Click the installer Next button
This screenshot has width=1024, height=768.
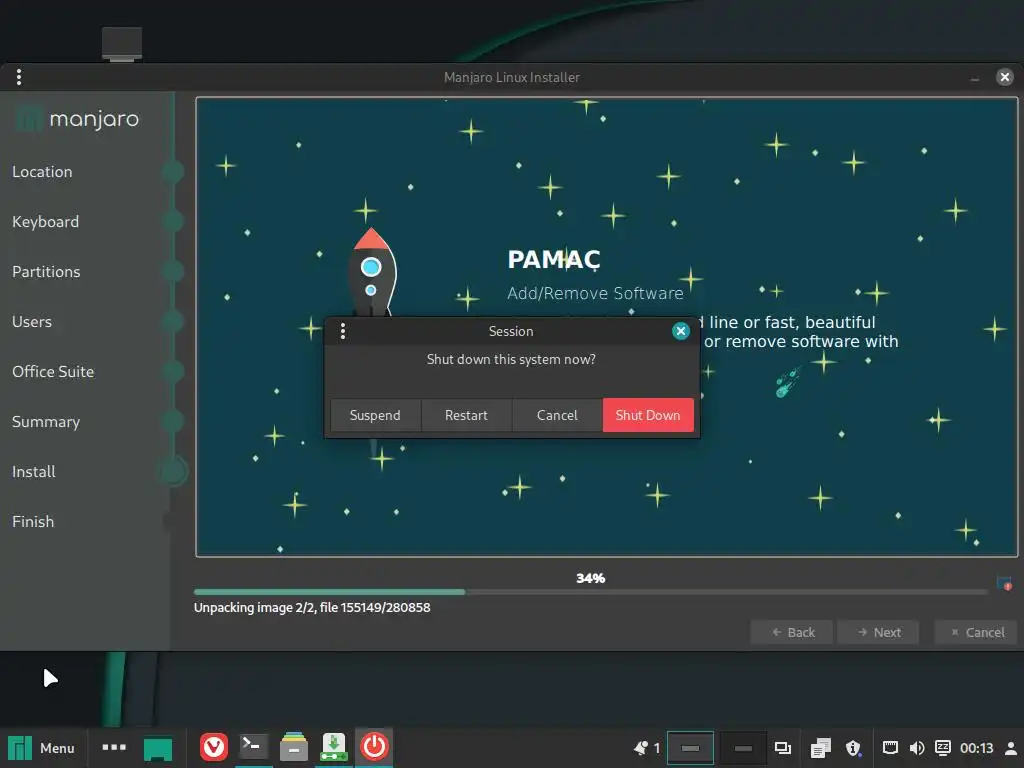coord(878,632)
